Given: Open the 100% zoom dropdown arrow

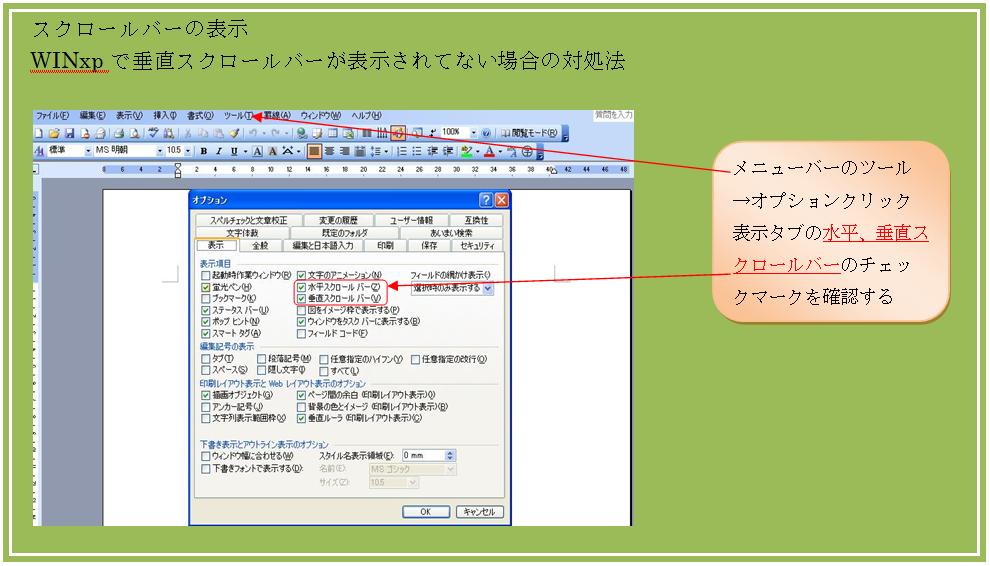Looking at the screenshot, I should [x=474, y=133].
